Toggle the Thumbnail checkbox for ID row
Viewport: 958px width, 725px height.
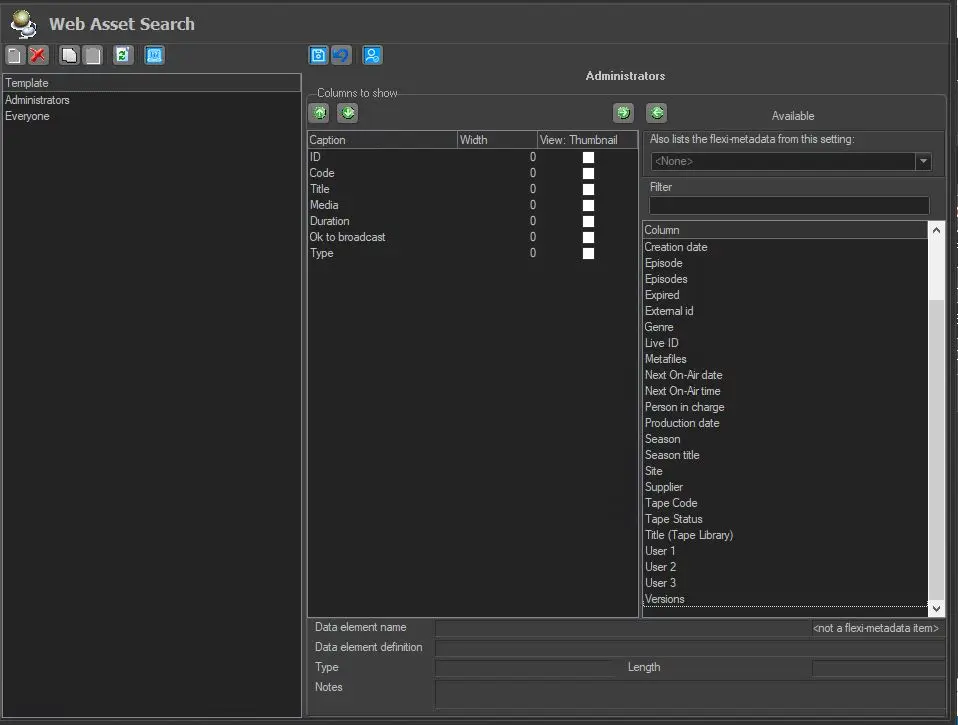588,157
